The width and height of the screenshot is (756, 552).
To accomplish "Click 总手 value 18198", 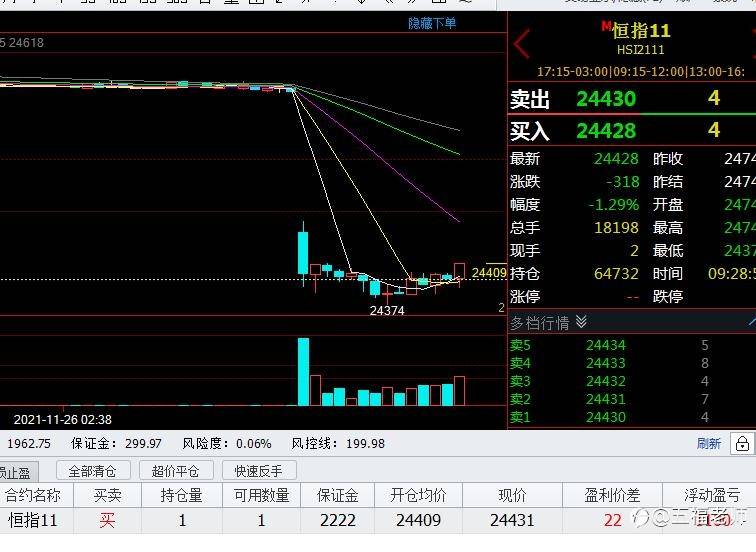I will point(616,228).
